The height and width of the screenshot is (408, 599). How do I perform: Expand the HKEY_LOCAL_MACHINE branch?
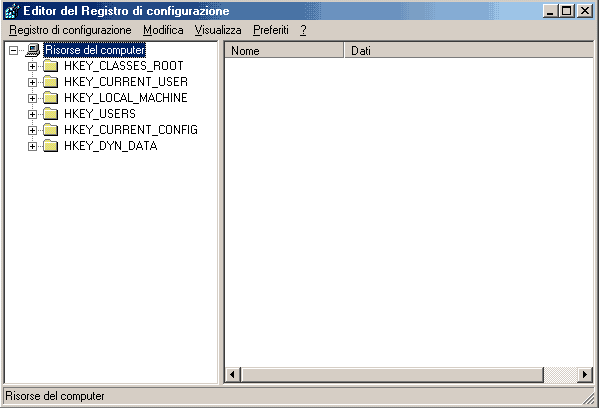(x=32, y=99)
